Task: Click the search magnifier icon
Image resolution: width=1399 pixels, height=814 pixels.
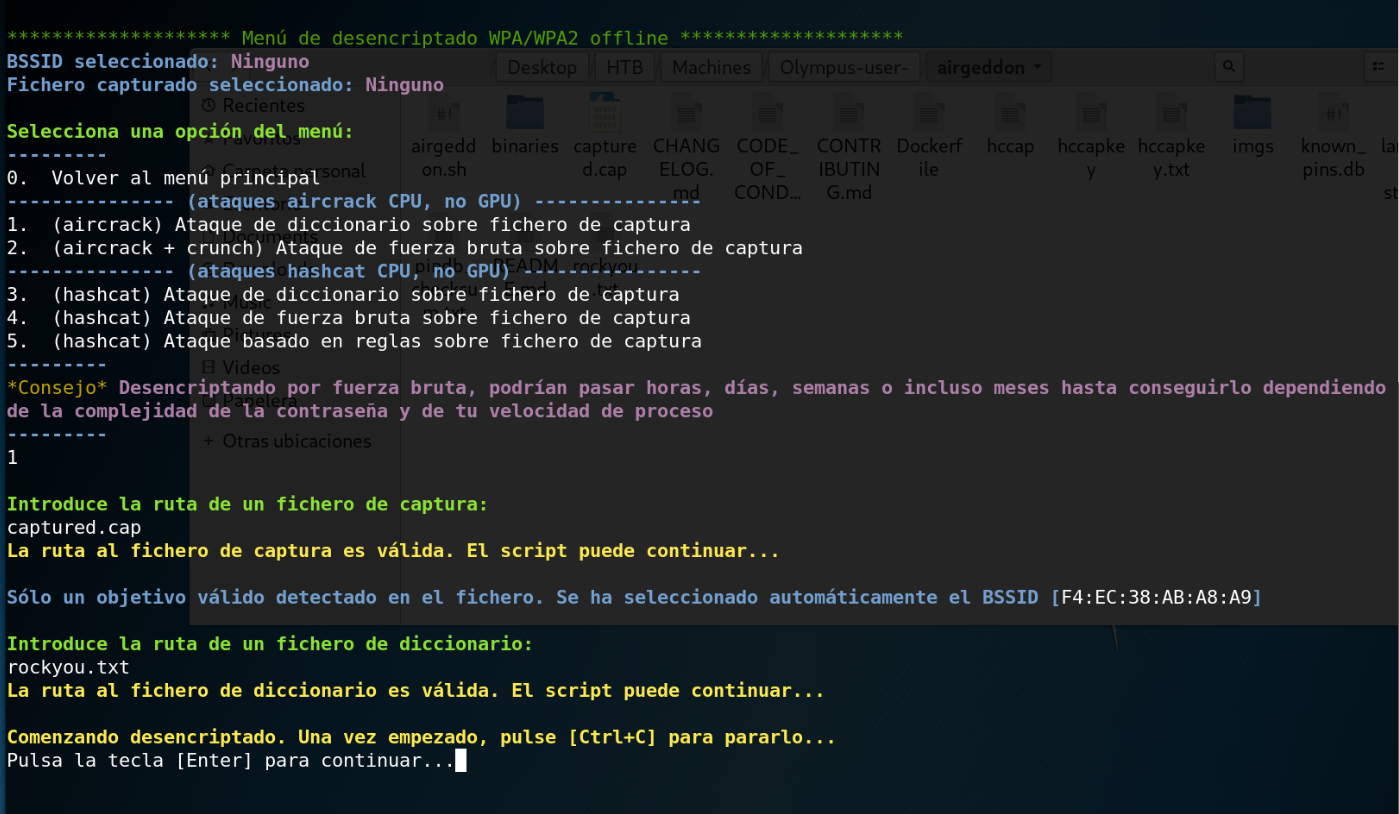Action: click(x=1229, y=67)
